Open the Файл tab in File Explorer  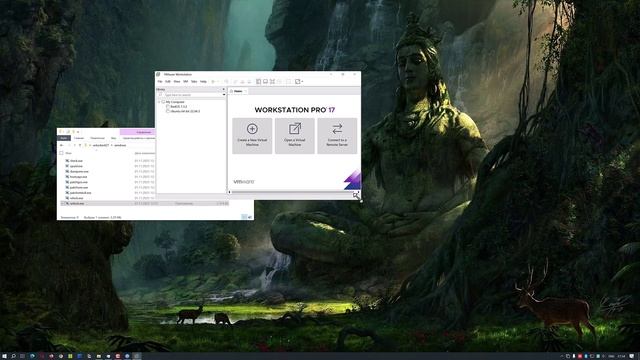(64, 138)
